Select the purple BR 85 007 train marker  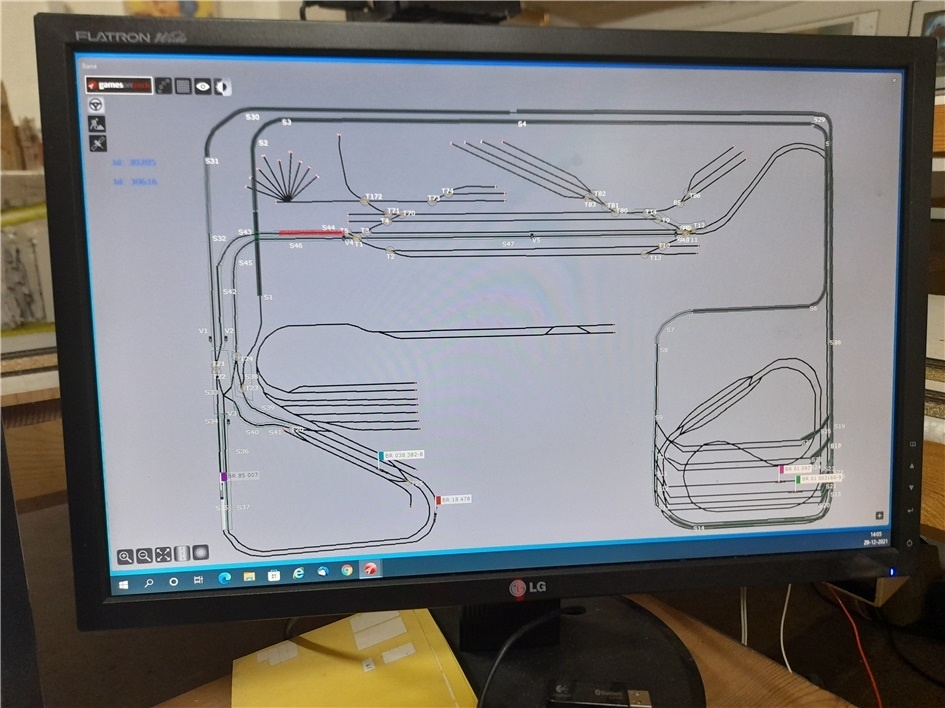[x=224, y=476]
